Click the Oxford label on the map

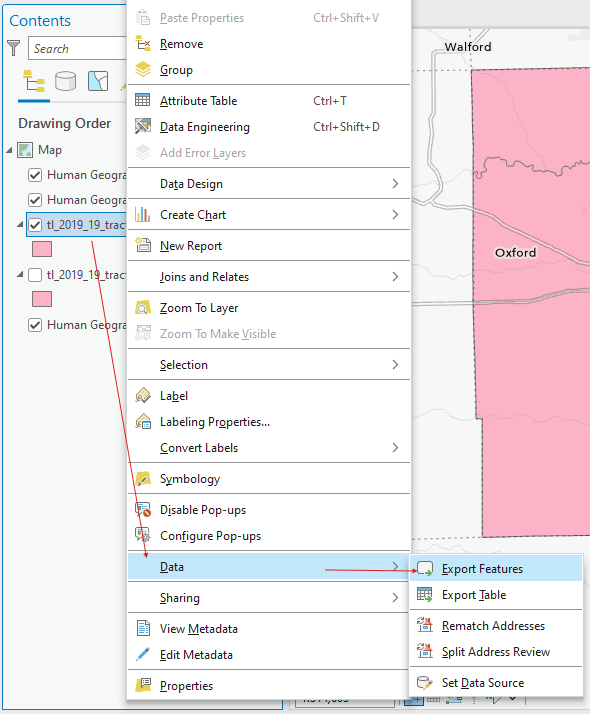coord(515,252)
